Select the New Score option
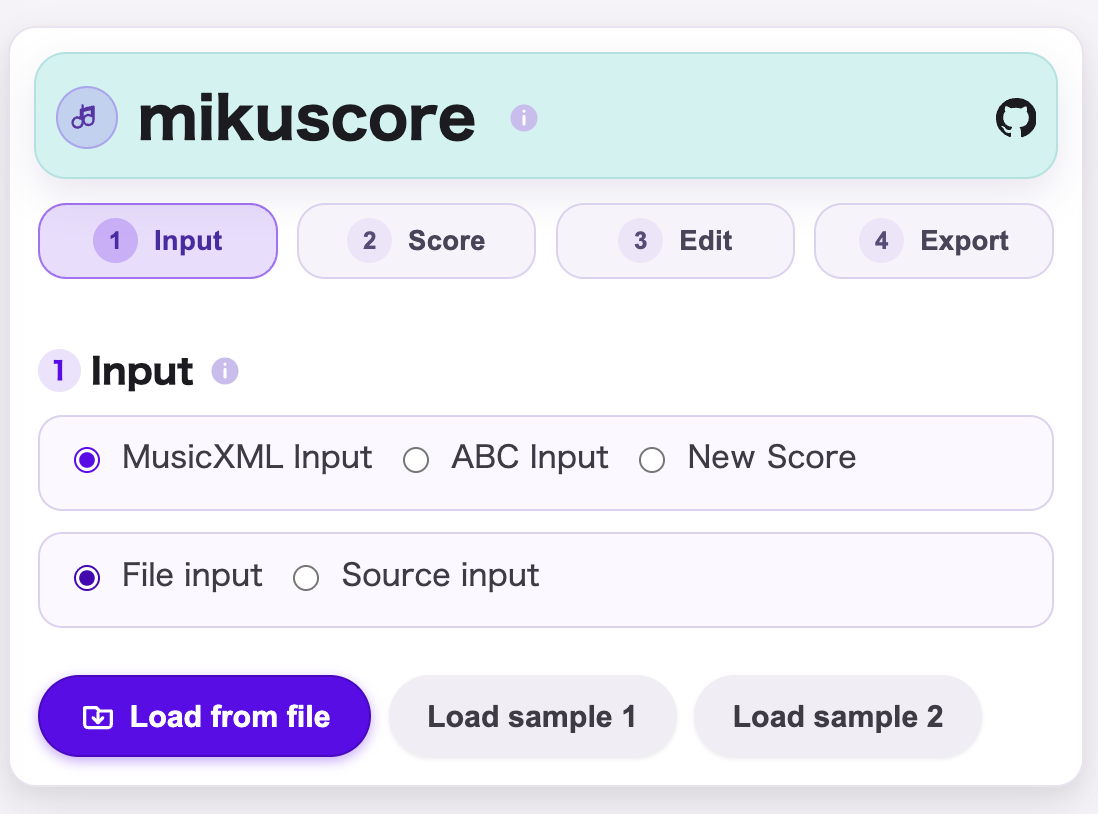The image size is (1098, 814). coord(653,460)
